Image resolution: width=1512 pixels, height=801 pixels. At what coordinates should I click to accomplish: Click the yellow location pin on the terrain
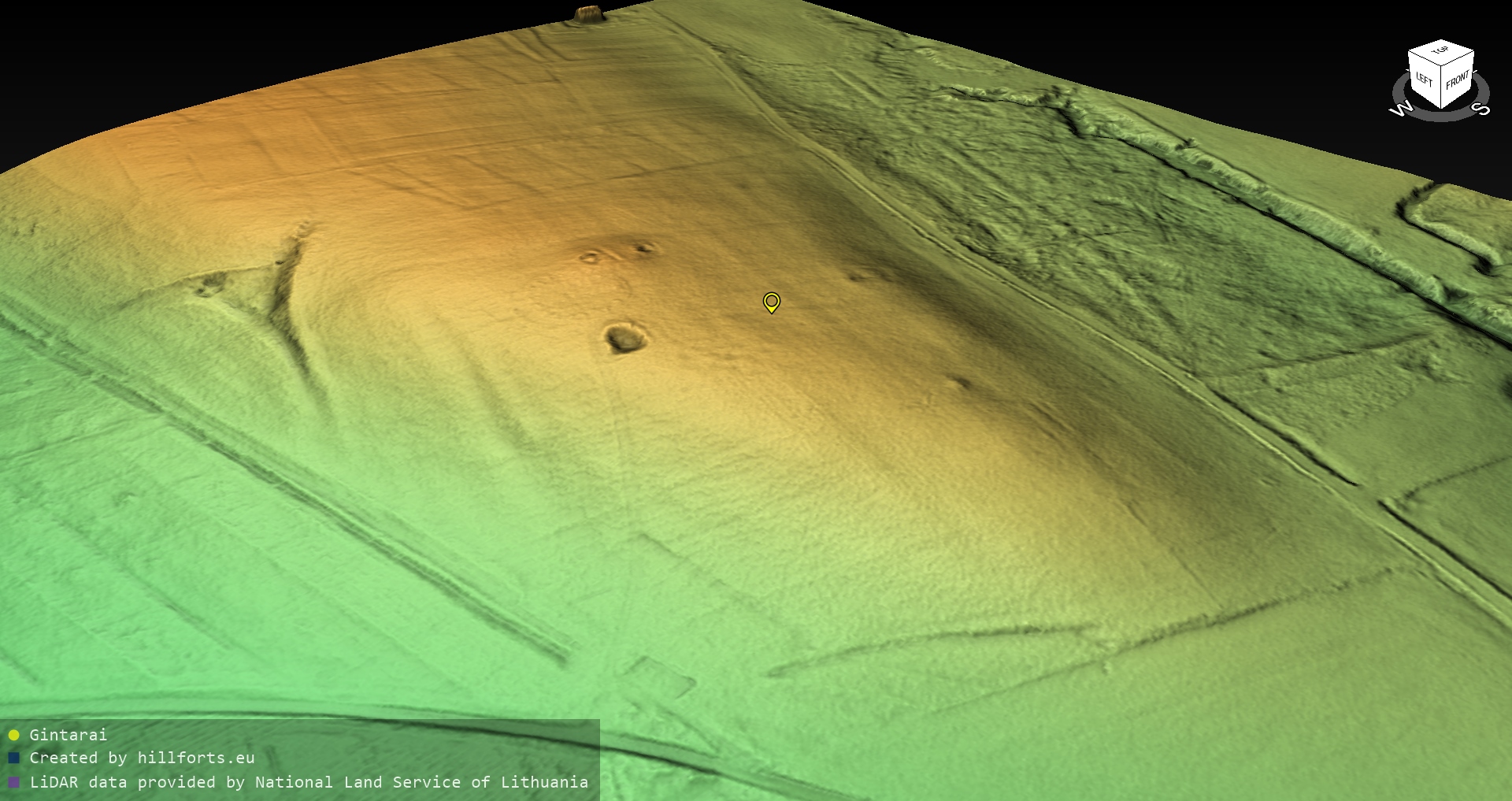(x=772, y=302)
